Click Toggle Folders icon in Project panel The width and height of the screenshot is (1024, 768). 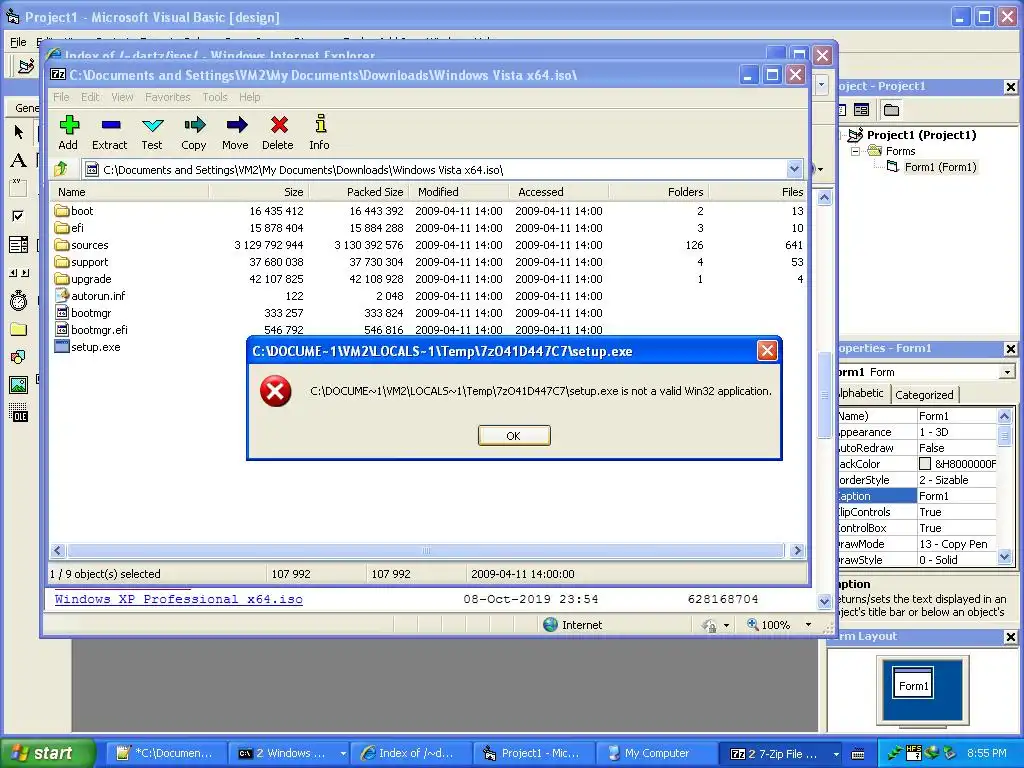pos(891,110)
